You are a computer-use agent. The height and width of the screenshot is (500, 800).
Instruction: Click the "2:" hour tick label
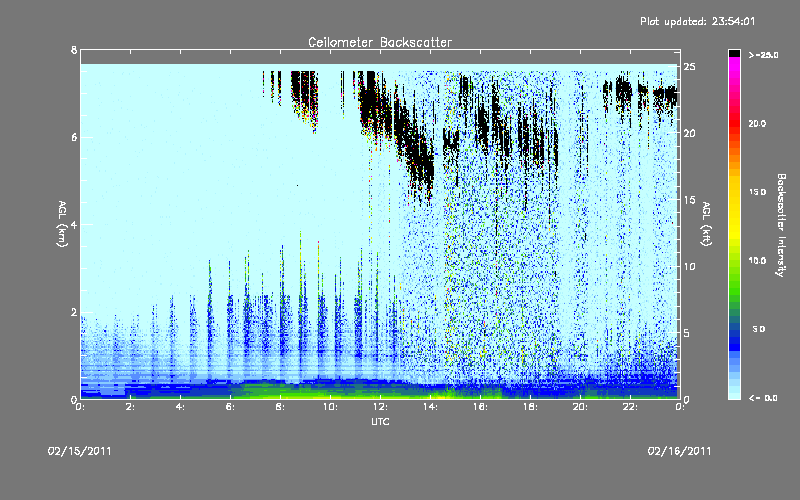(x=131, y=407)
